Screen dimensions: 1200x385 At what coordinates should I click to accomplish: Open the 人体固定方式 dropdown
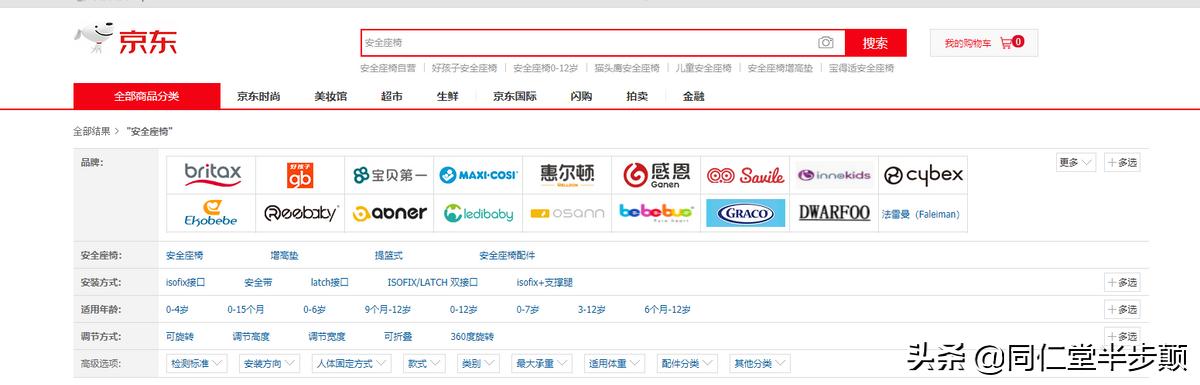pyautogui.click(x=352, y=363)
